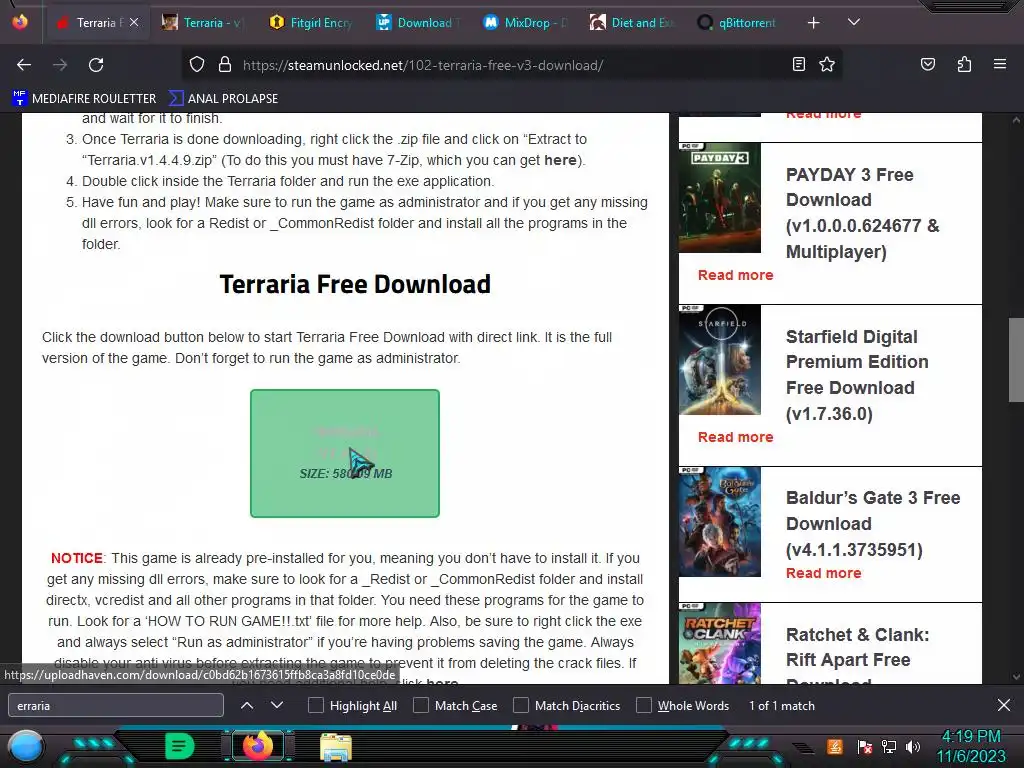
Task: Open the network tray icon
Action: [x=888, y=746]
